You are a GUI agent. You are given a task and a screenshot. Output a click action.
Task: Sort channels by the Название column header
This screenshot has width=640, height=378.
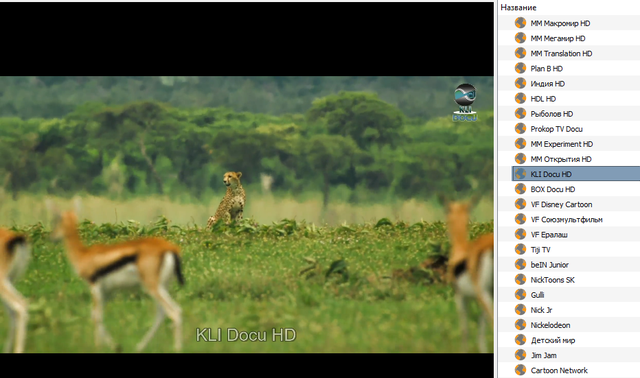pos(518,8)
